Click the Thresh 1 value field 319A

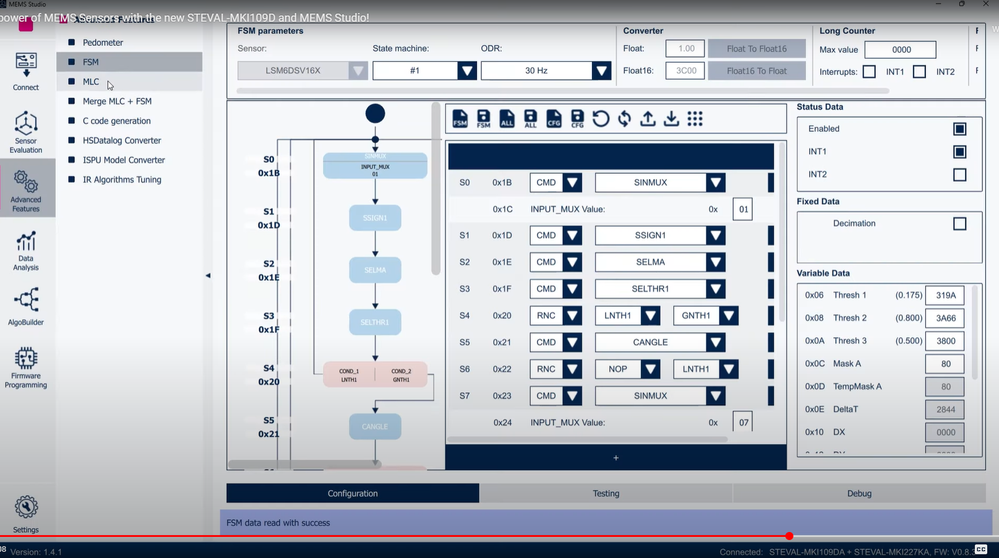coord(945,296)
